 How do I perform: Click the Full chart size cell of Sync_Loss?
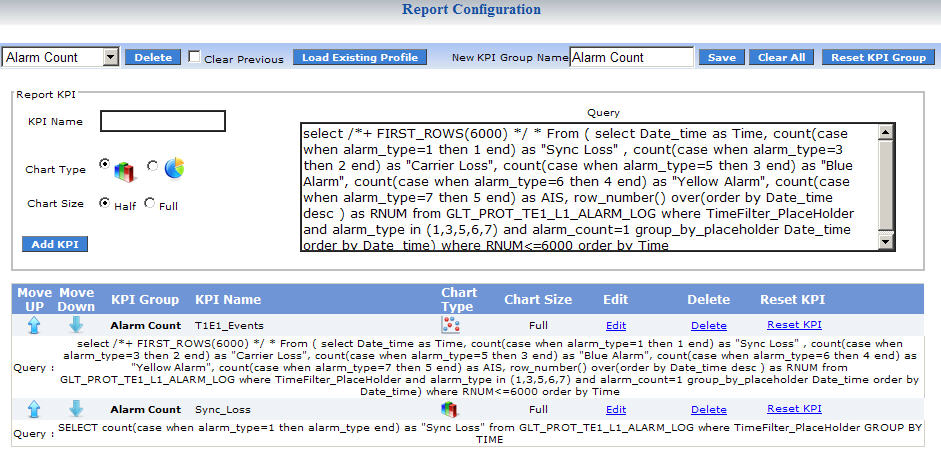point(538,409)
